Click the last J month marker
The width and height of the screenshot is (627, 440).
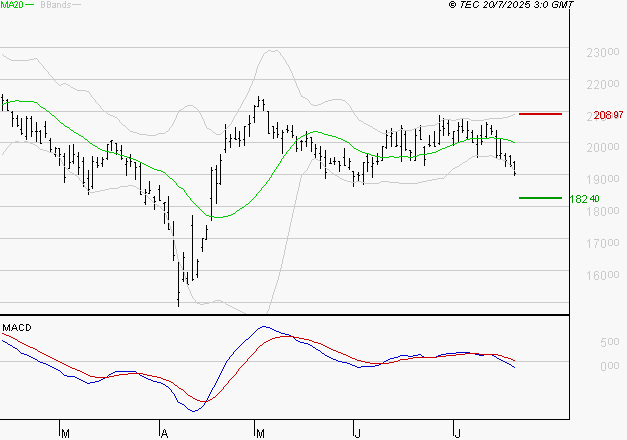pyautogui.click(x=457, y=433)
